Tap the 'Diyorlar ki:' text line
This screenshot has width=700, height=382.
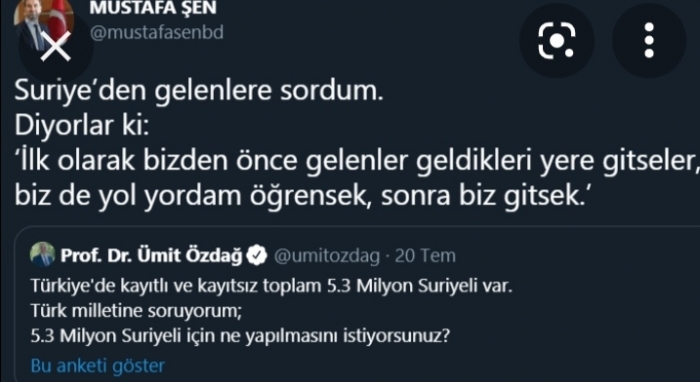(x=81, y=126)
